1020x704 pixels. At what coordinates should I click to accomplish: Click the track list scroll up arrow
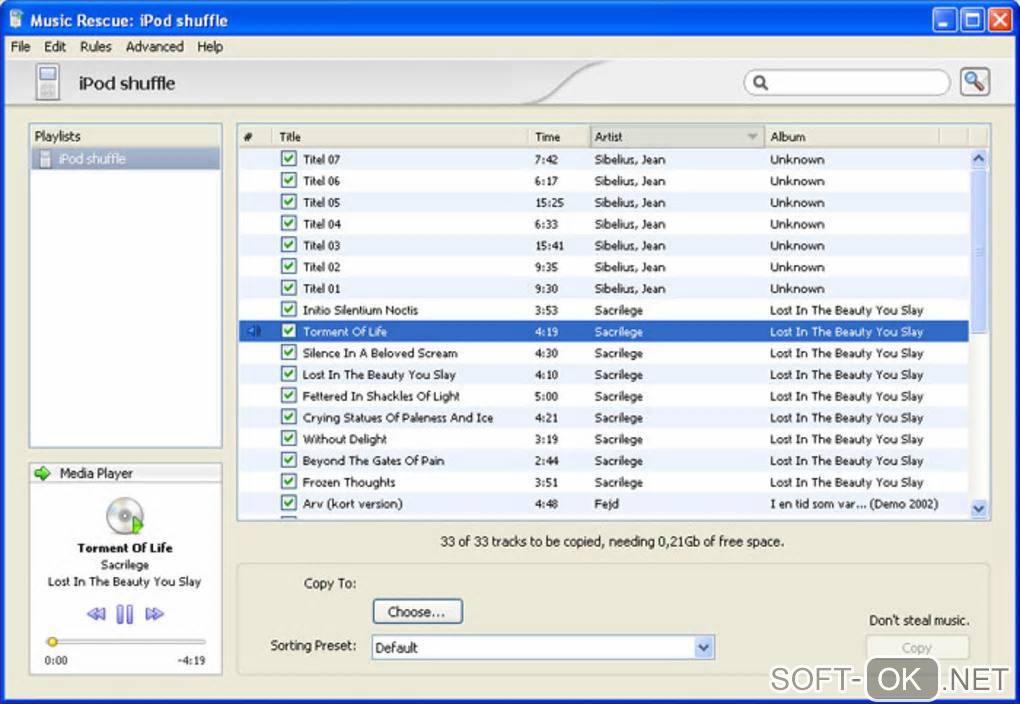click(978, 158)
